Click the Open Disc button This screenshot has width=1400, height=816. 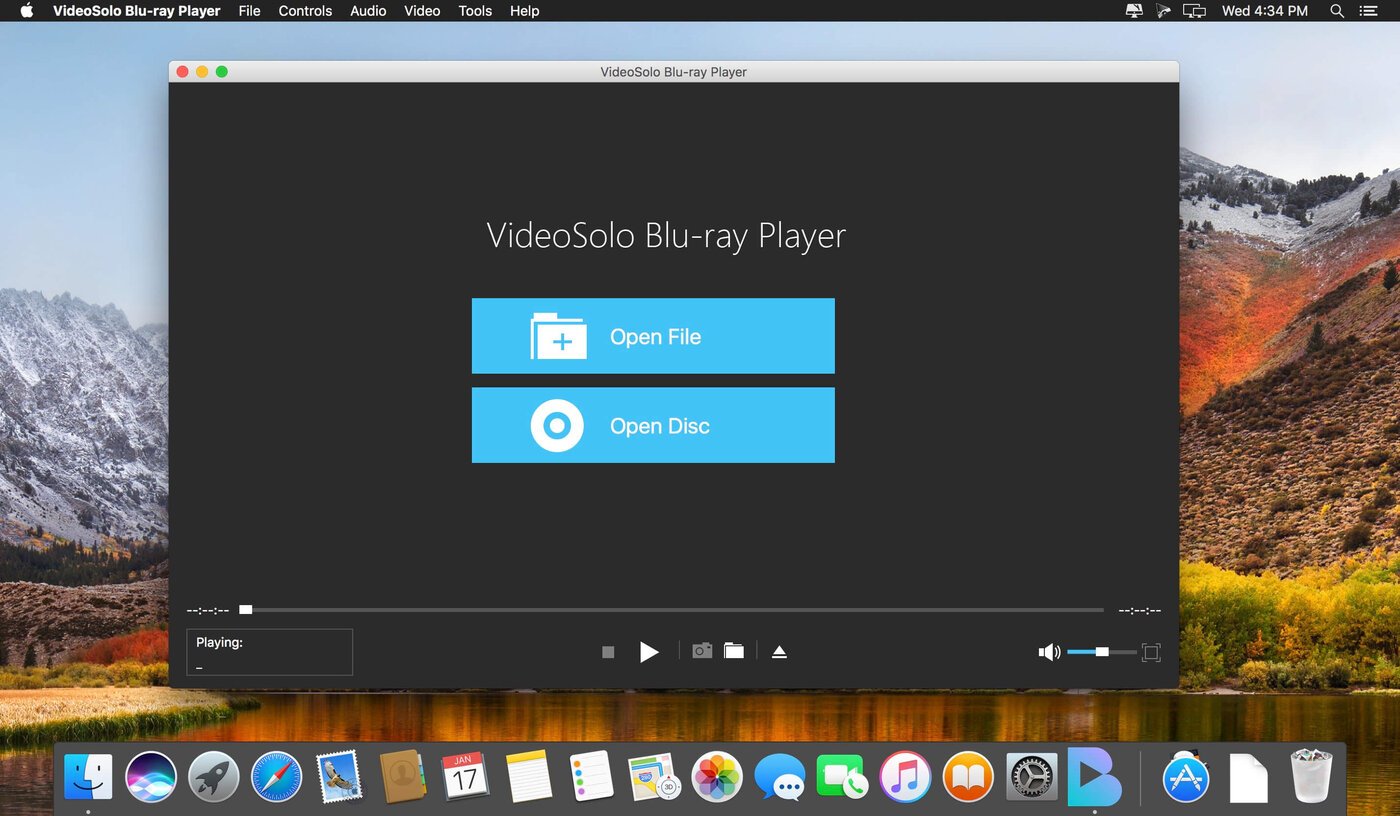click(x=653, y=425)
